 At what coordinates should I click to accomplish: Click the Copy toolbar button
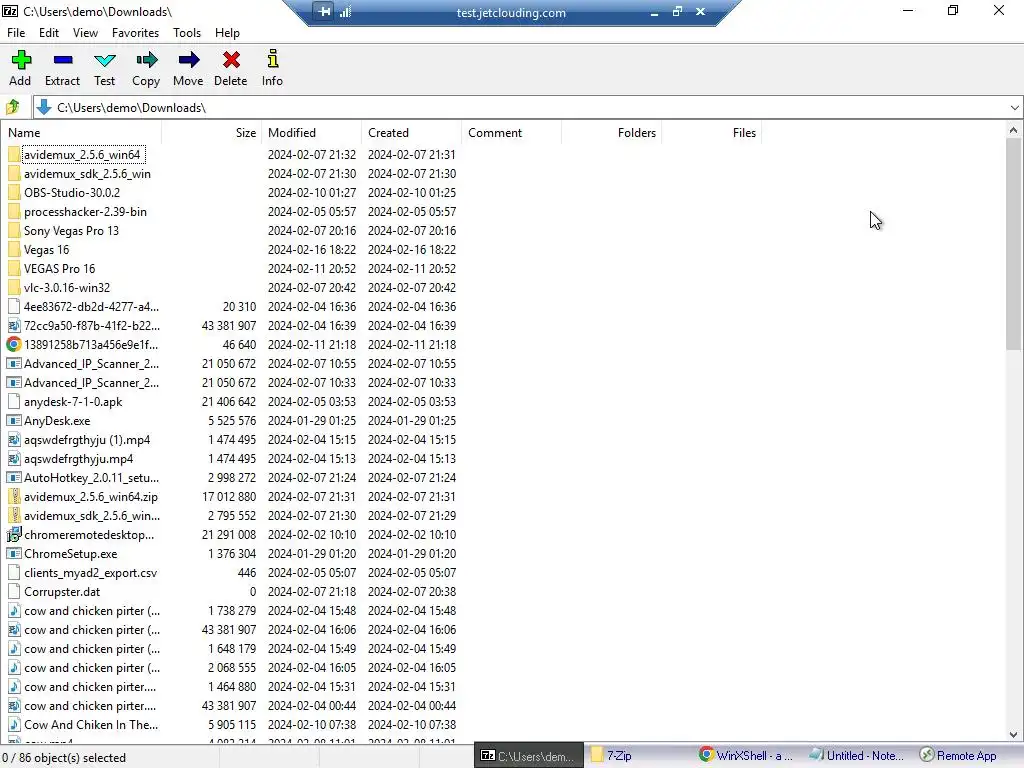click(146, 68)
